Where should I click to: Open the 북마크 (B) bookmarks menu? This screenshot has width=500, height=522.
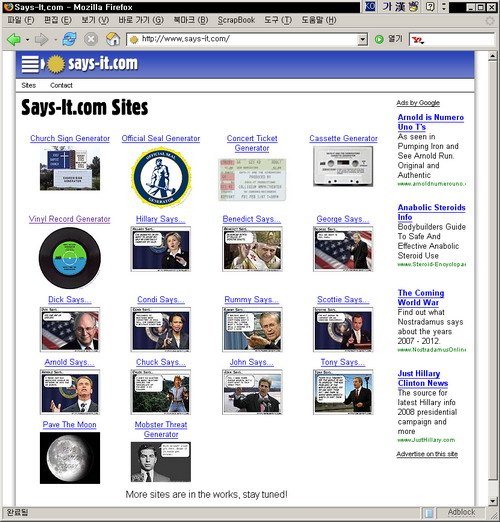tap(191, 20)
